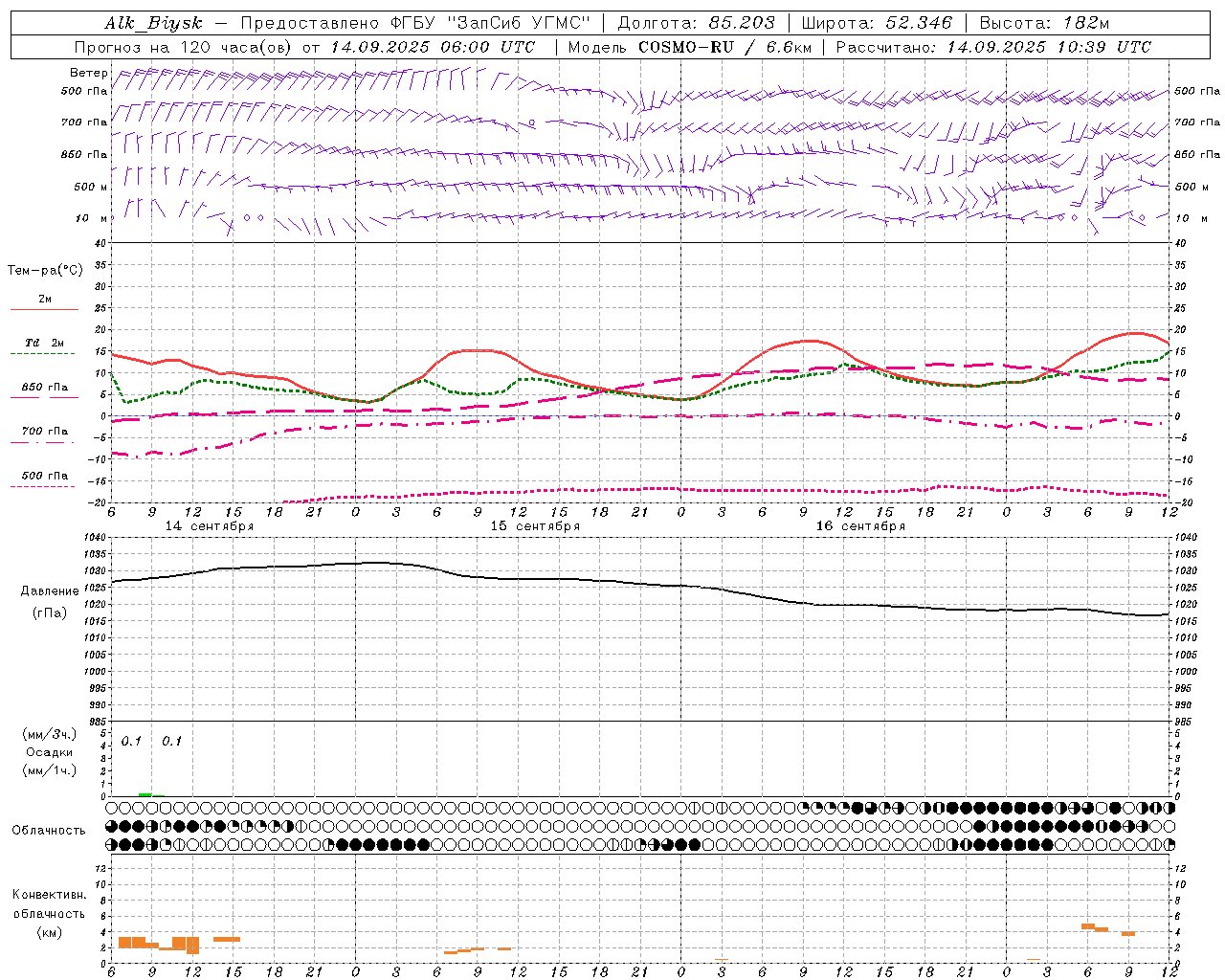Image resolution: width=1225 pixels, height=980 pixels.
Task: Click the forecast start time 14.09.2025 06:00 UTC
Action: click(x=433, y=47)
